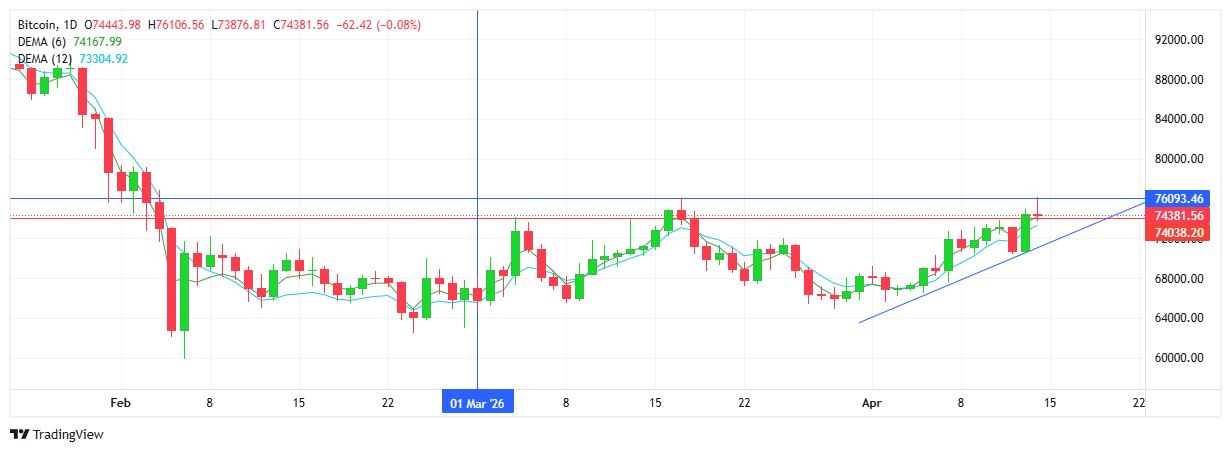The height and width of the screenshot is (452, 1231).
Task: Select the blue vertical line on chart
Action: click(x=478, y=120)
